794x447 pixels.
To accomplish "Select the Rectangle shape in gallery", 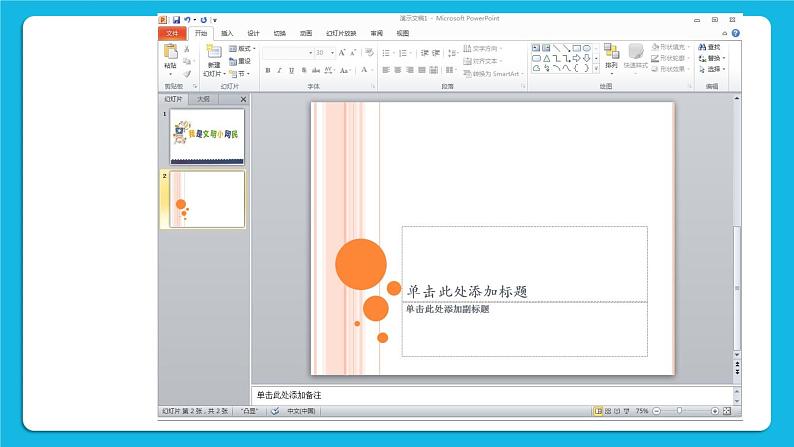I will click(x=577, y=48).
